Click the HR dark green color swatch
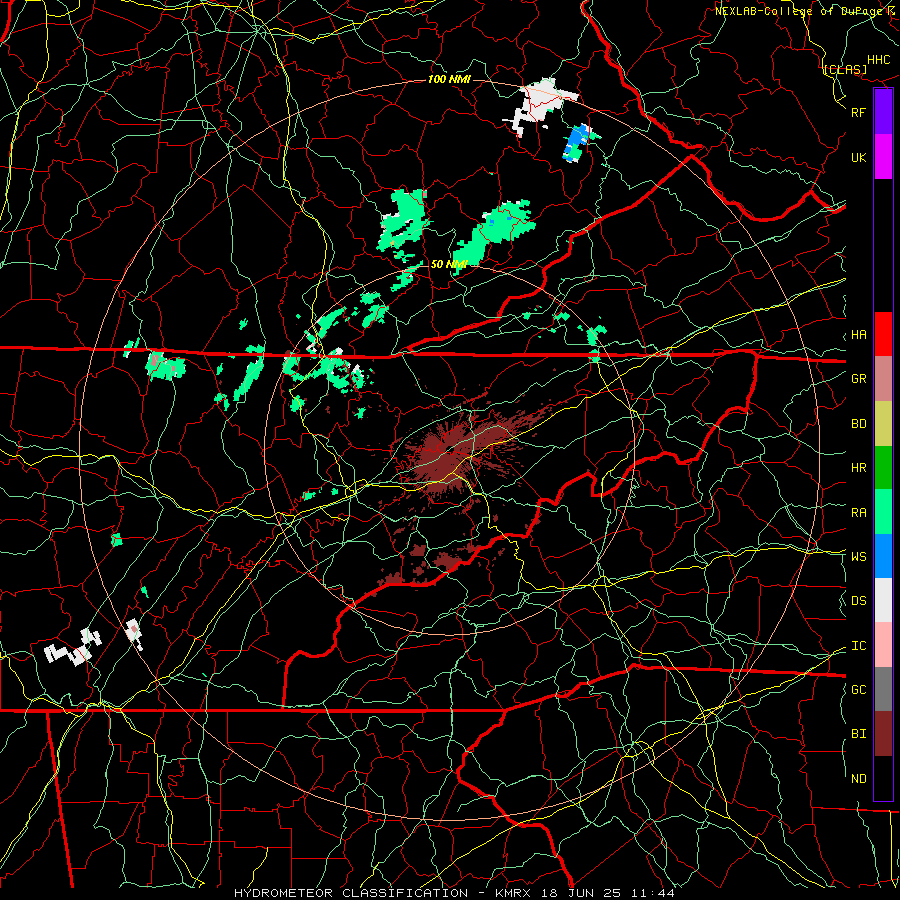The image size is (900, 900). [883, 468]
